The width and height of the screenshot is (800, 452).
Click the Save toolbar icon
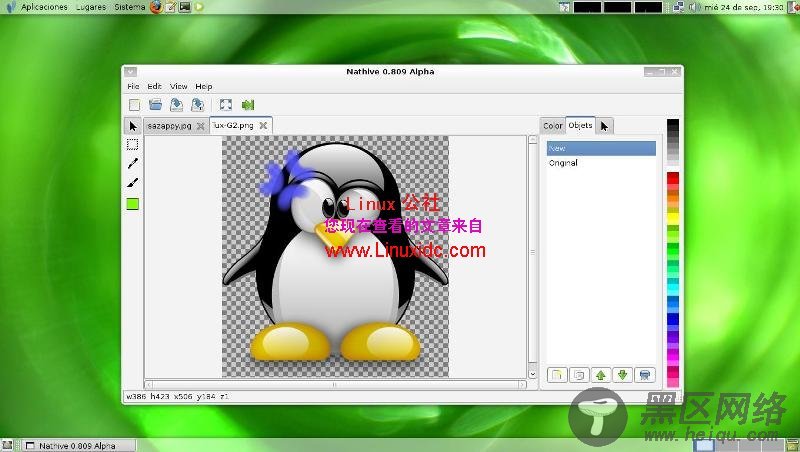176,105
